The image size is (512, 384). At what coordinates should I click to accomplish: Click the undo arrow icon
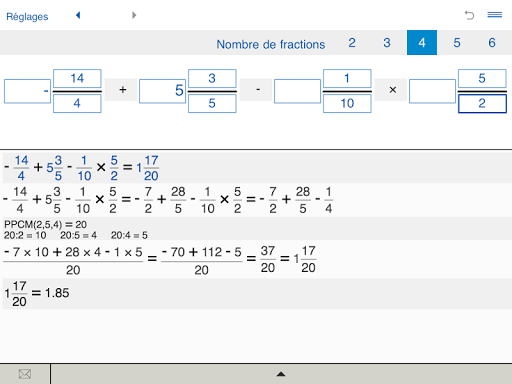pyautogui.click(x=469, y=15)
